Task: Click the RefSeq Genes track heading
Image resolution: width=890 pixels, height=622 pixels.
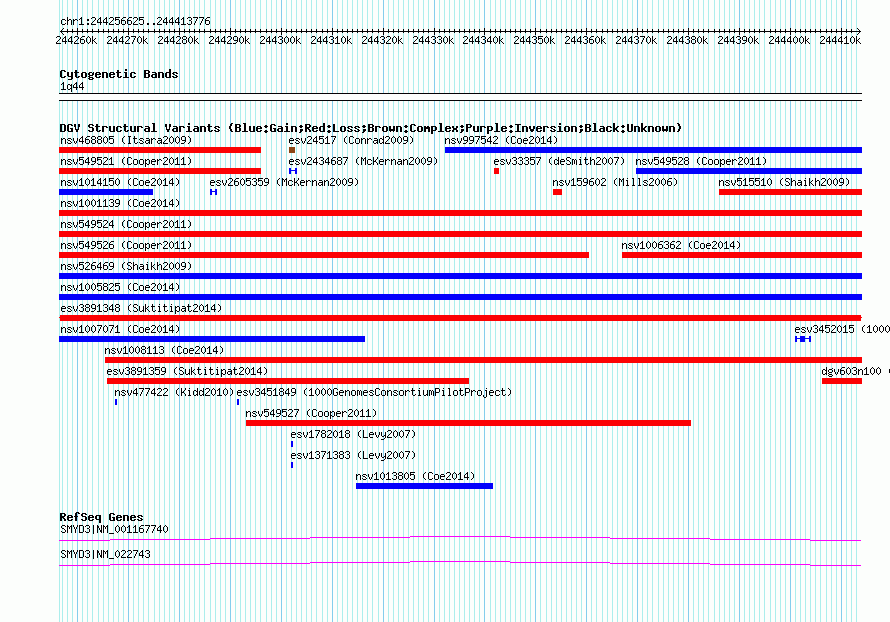Action: 102,517
